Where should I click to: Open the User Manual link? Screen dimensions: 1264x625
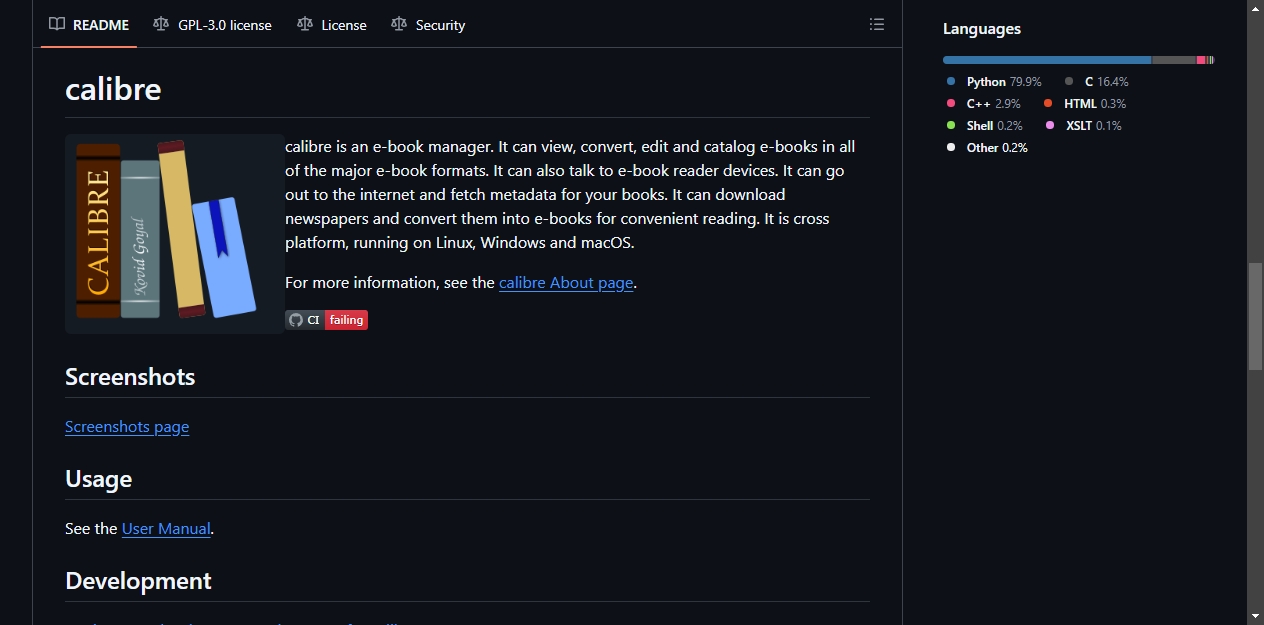pos(166,529)
